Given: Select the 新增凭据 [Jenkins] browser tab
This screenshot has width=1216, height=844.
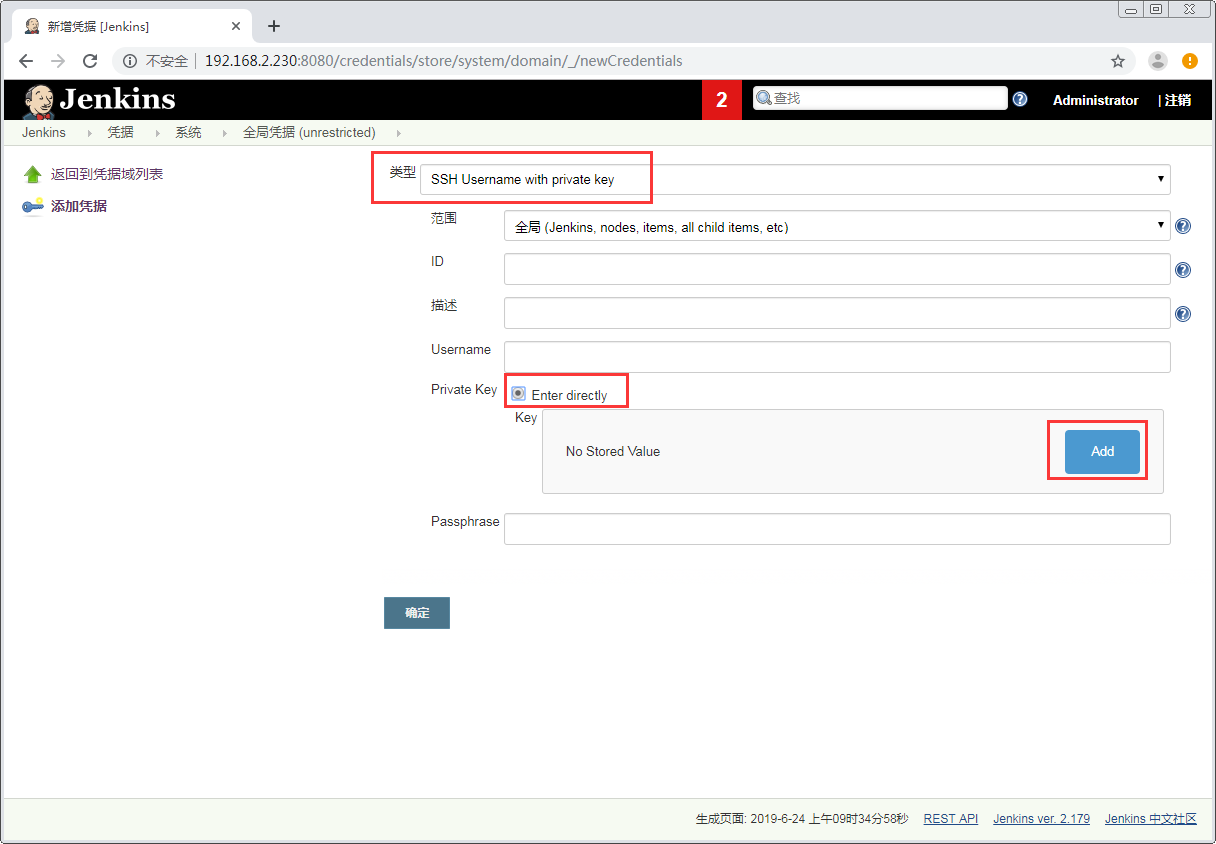Looking at the screenshot, I should pyautogui.click(x=133, y=26).
